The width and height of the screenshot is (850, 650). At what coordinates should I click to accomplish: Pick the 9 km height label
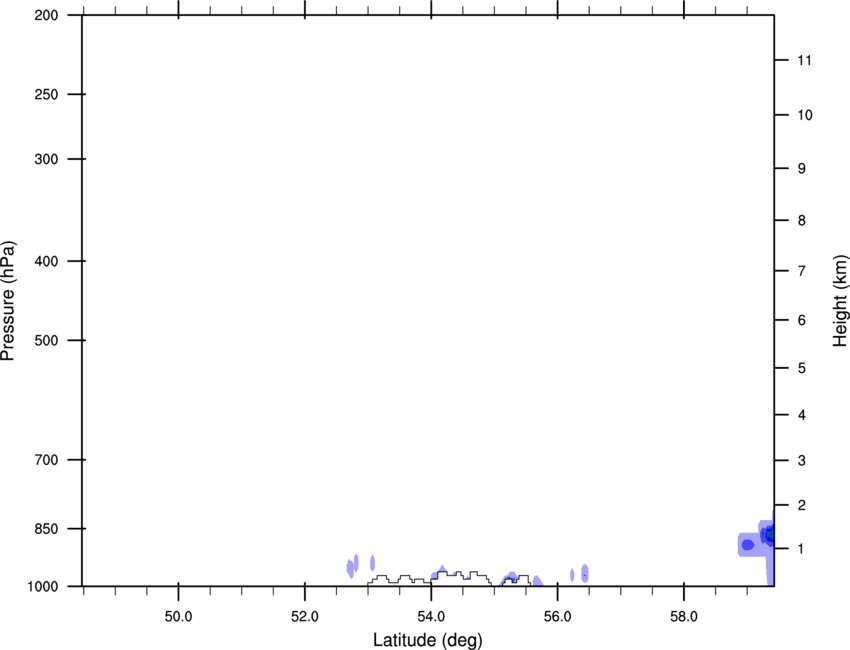click(801, 169)
